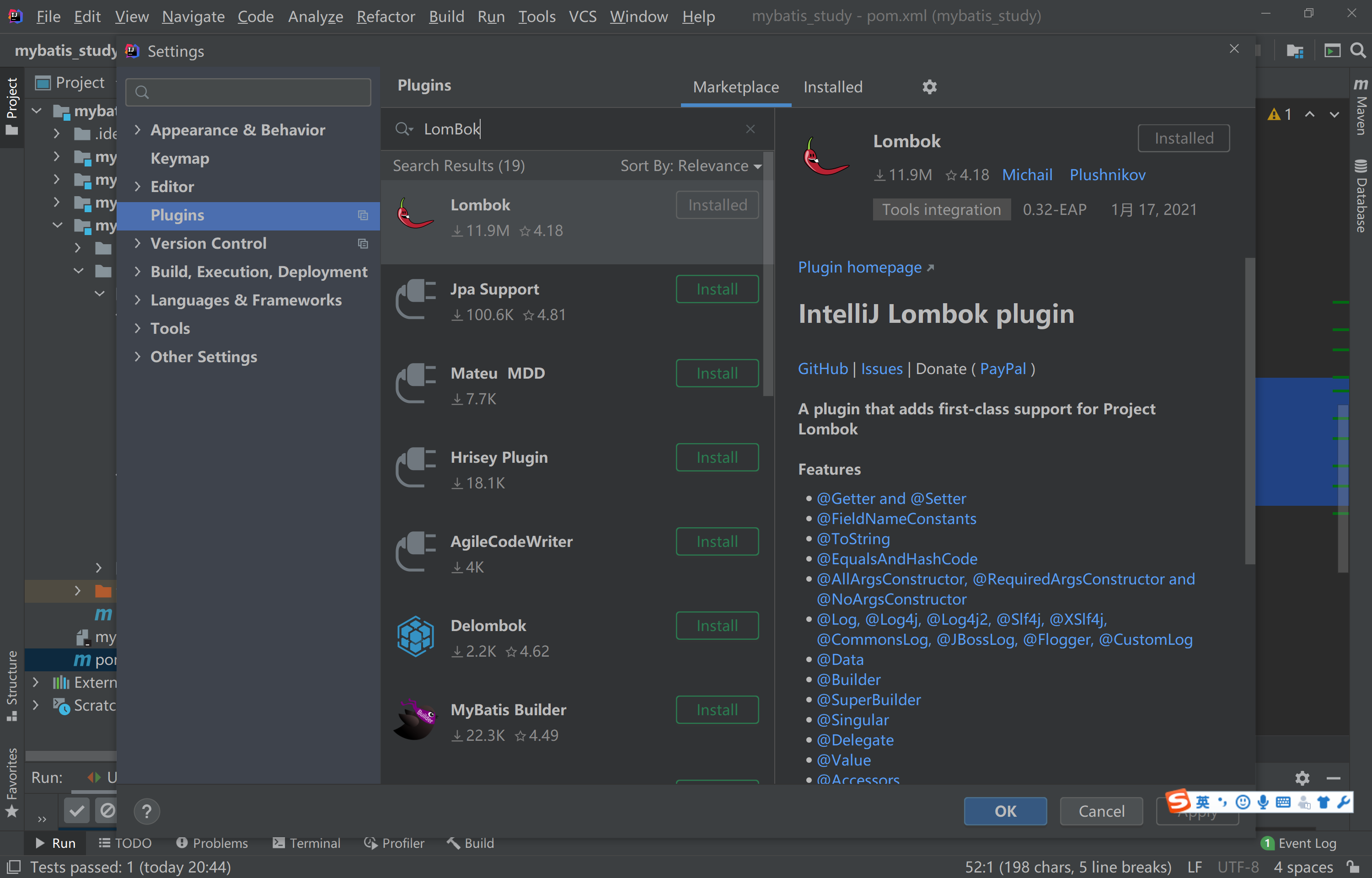1372x878 pixels.
Task: Open the Refactor menu
Action: 386,16
